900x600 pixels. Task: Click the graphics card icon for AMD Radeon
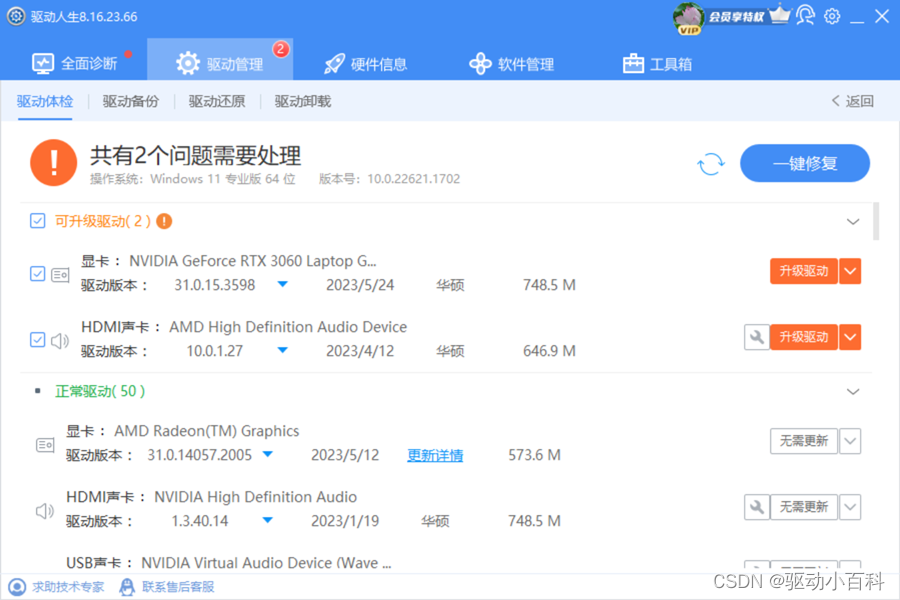pyautogui.click(x=45, y=445)
